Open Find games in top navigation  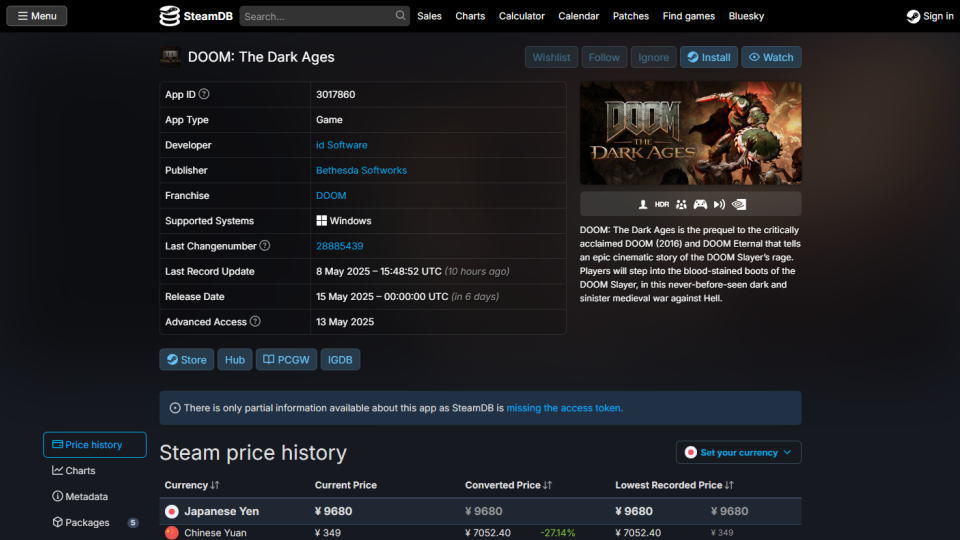(x=689, y=16)
